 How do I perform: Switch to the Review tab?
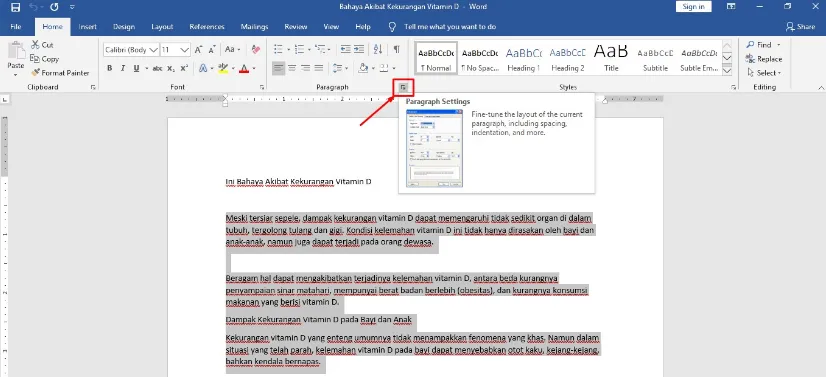coord(296,27)
